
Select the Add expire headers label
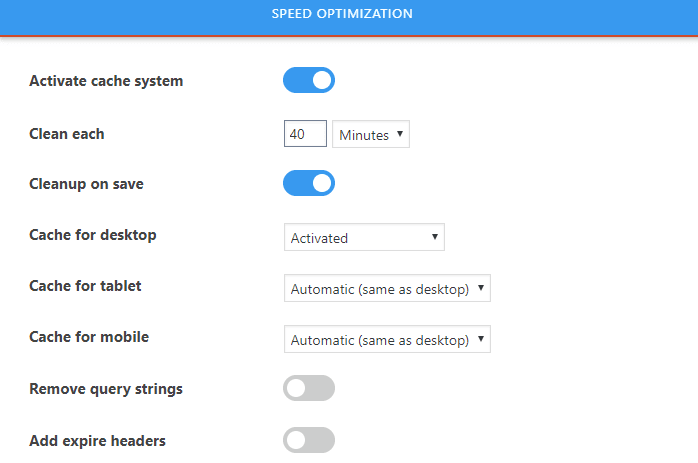point(97,440)
